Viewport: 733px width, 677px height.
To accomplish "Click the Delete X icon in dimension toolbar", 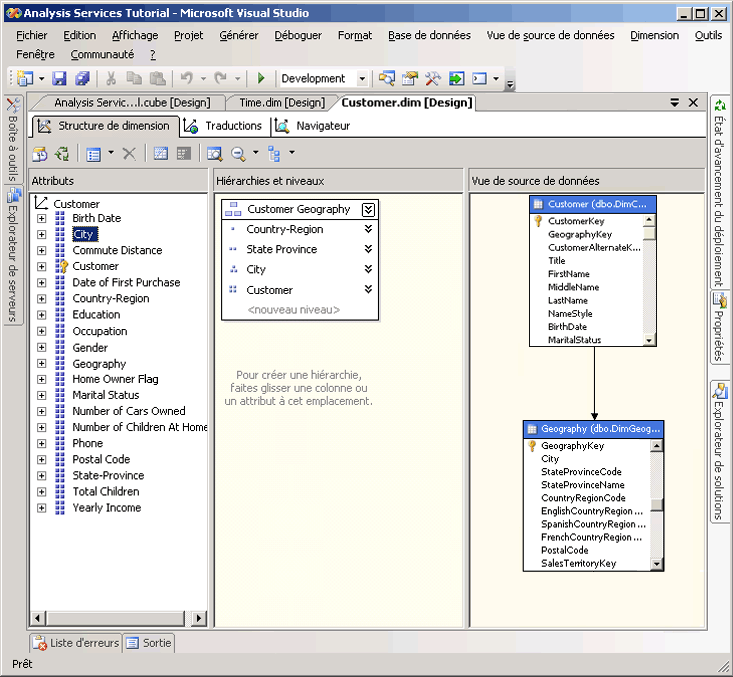I will click(x=129, y=153).
